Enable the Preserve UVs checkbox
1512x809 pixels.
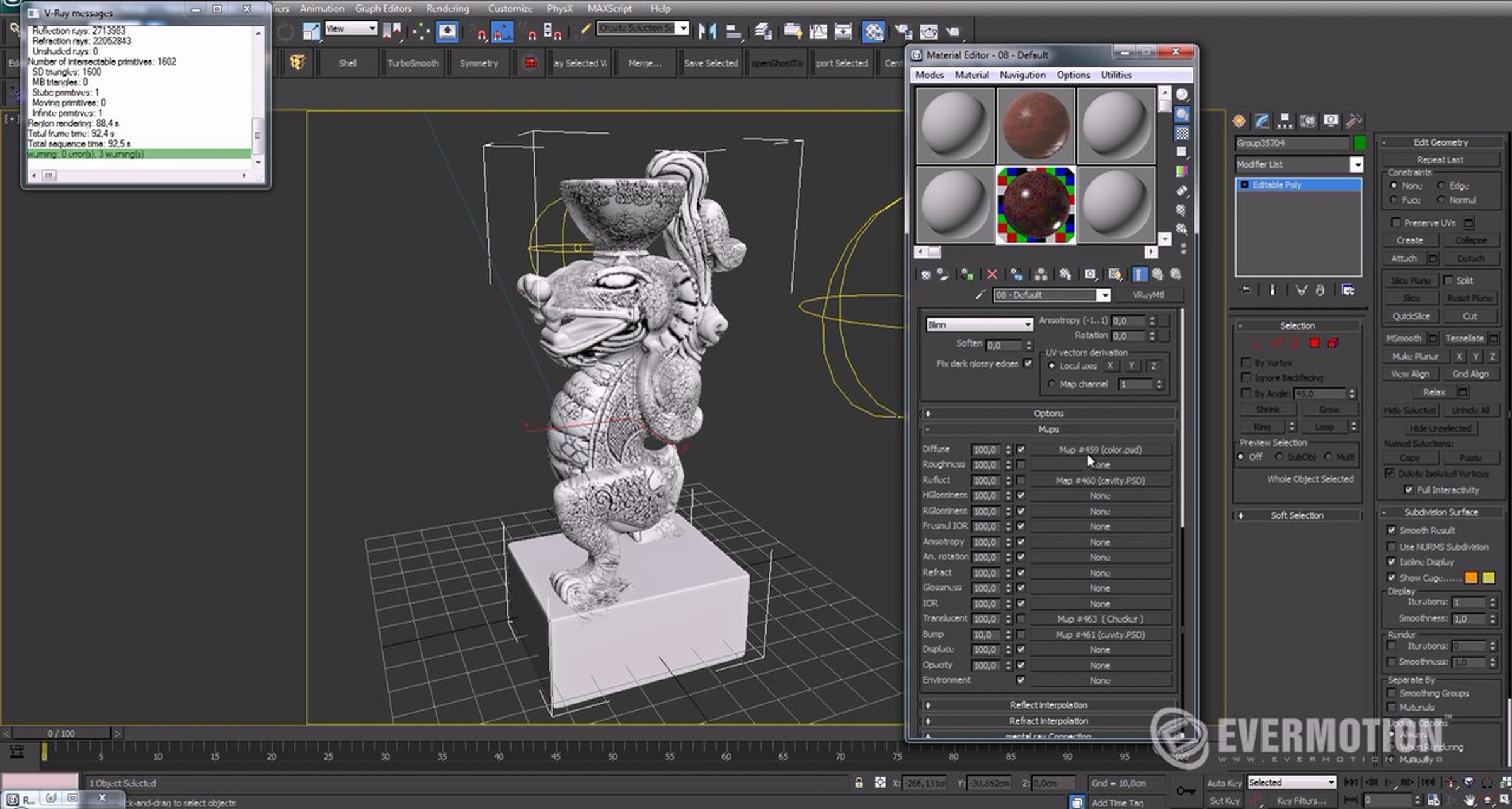pos(1396,222)
